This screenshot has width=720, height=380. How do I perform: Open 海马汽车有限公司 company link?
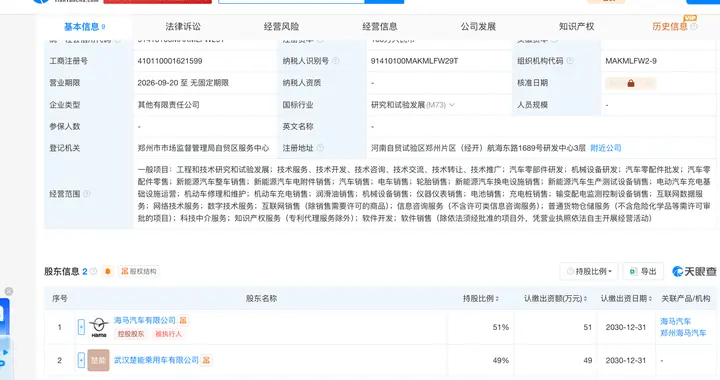click(145, 320)
